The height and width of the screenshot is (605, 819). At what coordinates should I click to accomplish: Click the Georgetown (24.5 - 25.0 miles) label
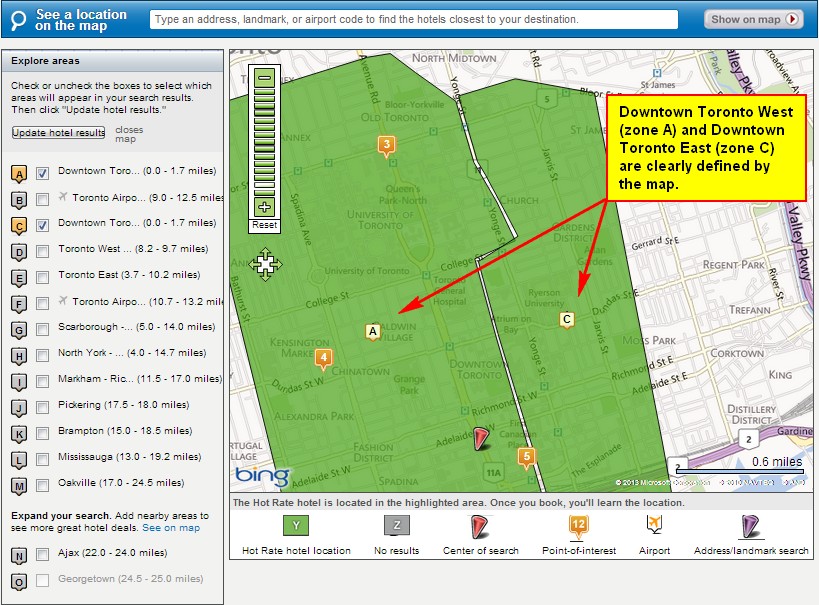click(131, 579)
